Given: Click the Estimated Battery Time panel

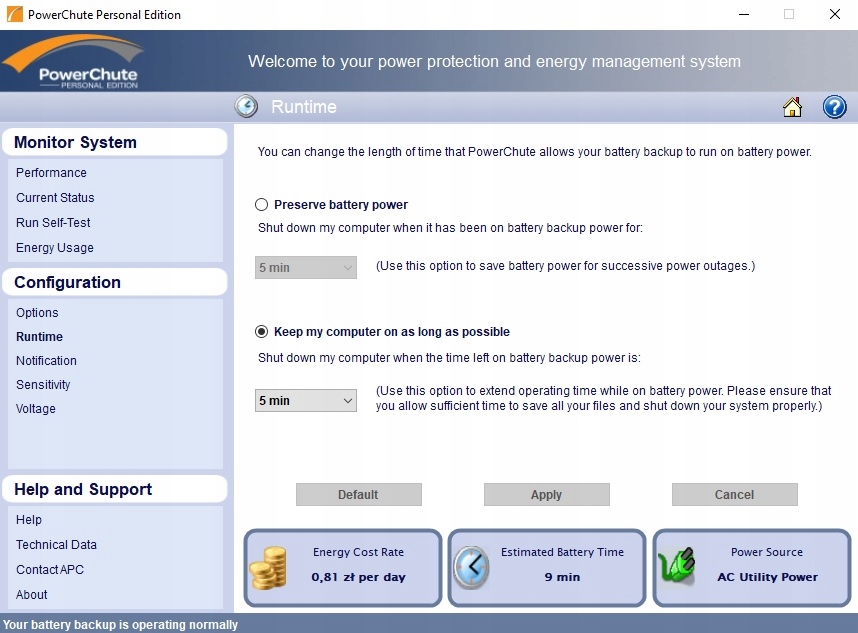Looking at the screenshot, I should point(547,568).
